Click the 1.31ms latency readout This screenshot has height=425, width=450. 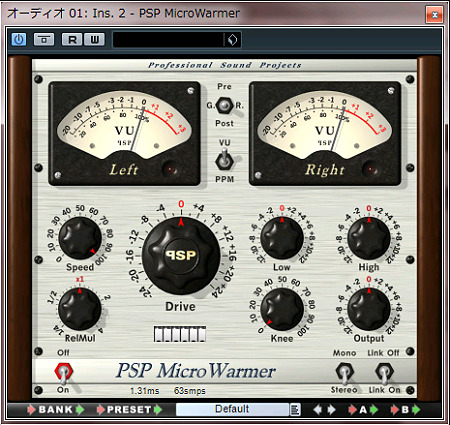click(x=145, y=391)
